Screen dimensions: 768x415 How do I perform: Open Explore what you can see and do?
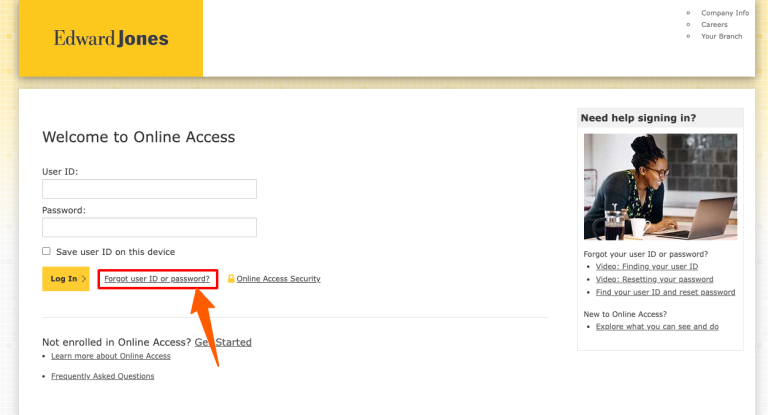tap(657, 327)
